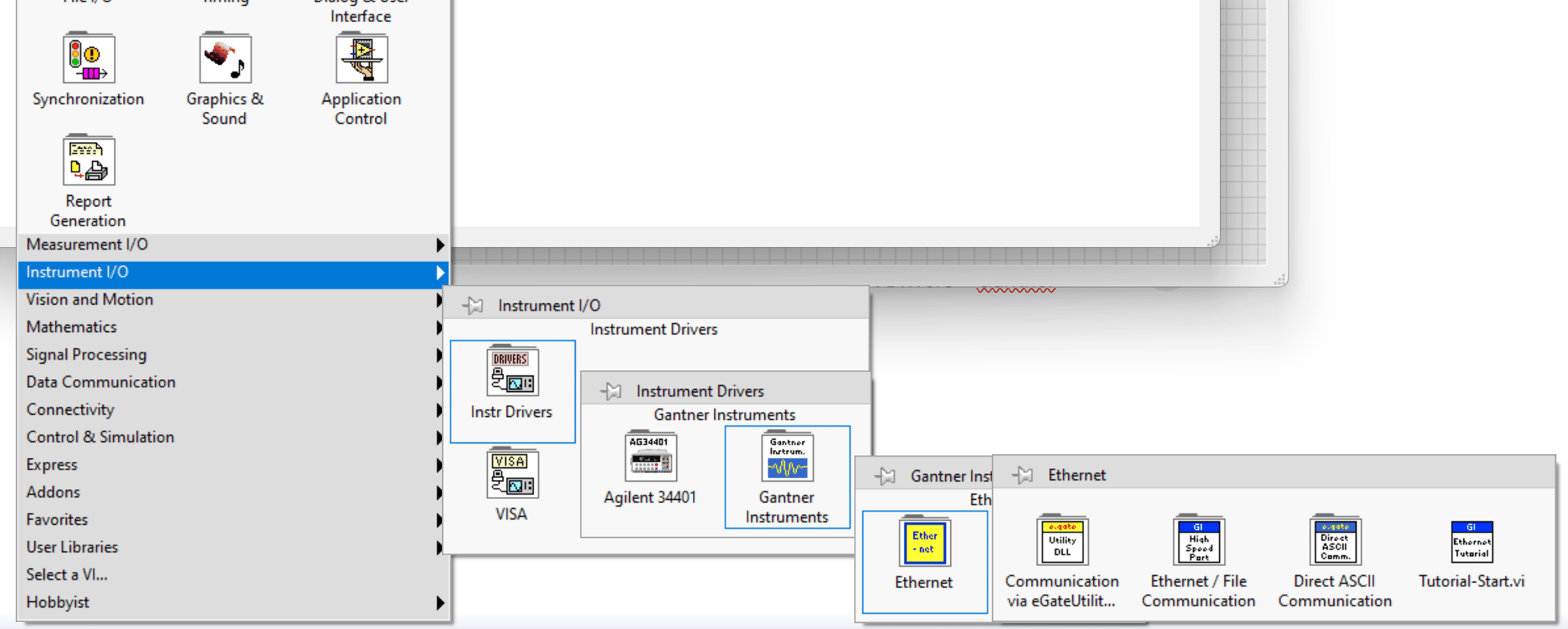Select the Graphics & Sound palette icon
Screen dimensions: 1568x629
click(225, 58)
